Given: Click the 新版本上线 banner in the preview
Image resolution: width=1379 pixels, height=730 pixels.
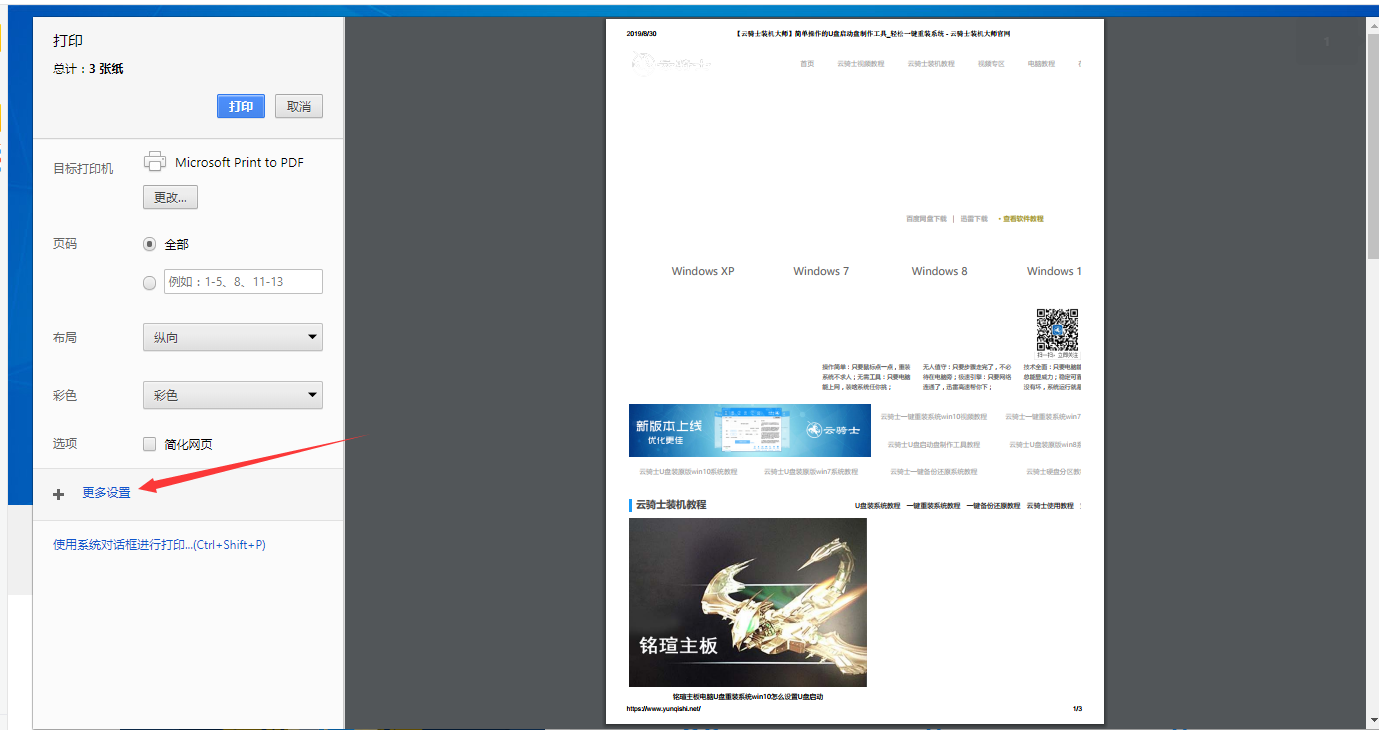Looking at the screenshot, I should click(749, 428).
